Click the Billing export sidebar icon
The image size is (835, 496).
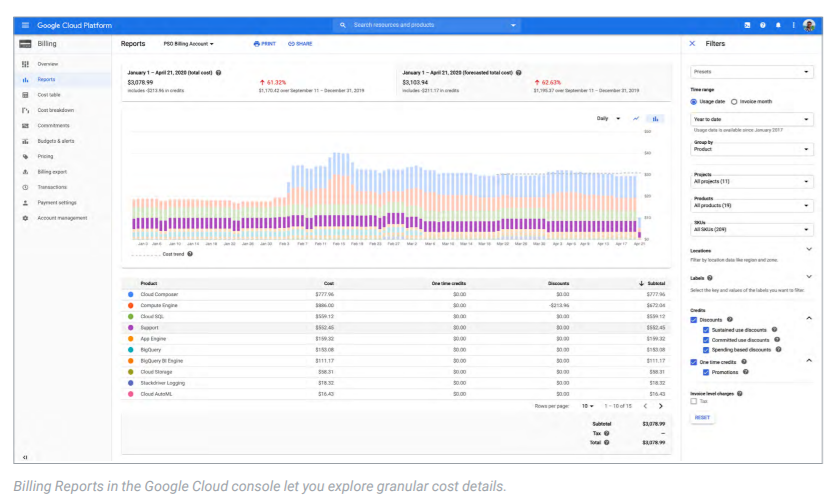coord(25,172)
